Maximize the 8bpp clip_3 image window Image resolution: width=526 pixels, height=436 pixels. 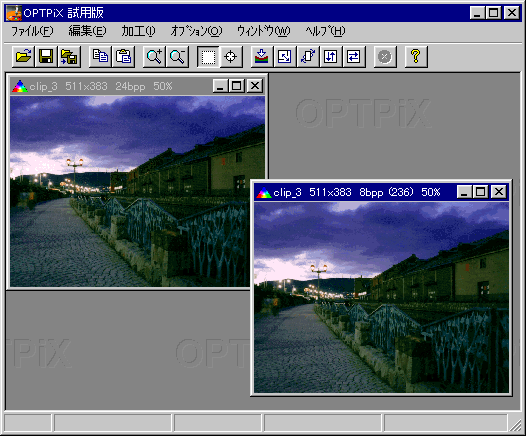pyautogui.click(x=480, y=192)
